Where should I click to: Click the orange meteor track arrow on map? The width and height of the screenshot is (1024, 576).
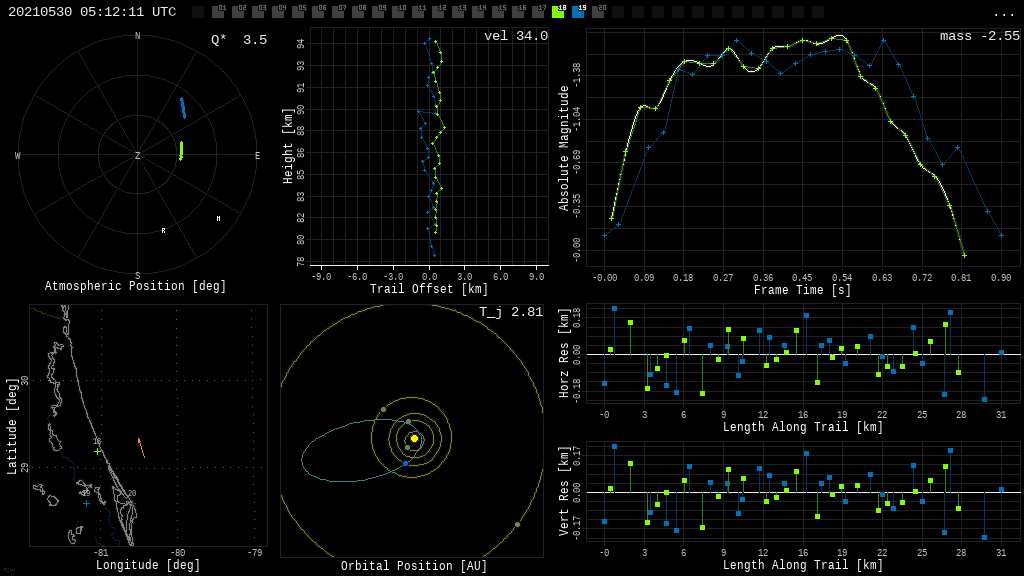141,447
